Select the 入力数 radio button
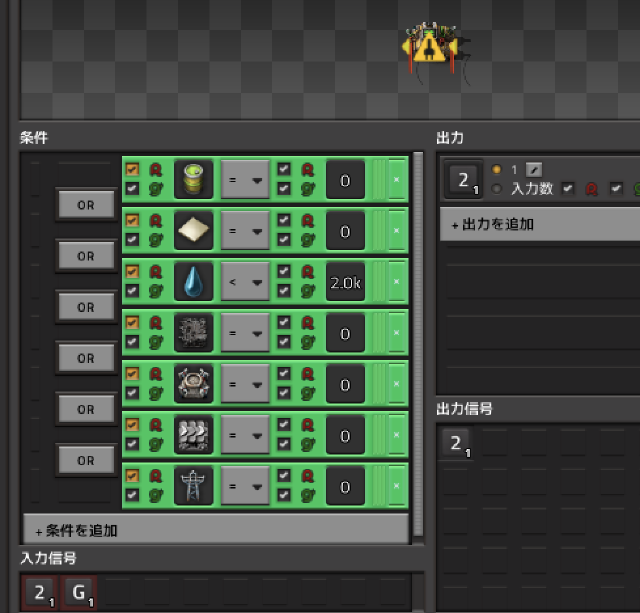The width and height of the screenshot is (640, 613). coord(497,188)
